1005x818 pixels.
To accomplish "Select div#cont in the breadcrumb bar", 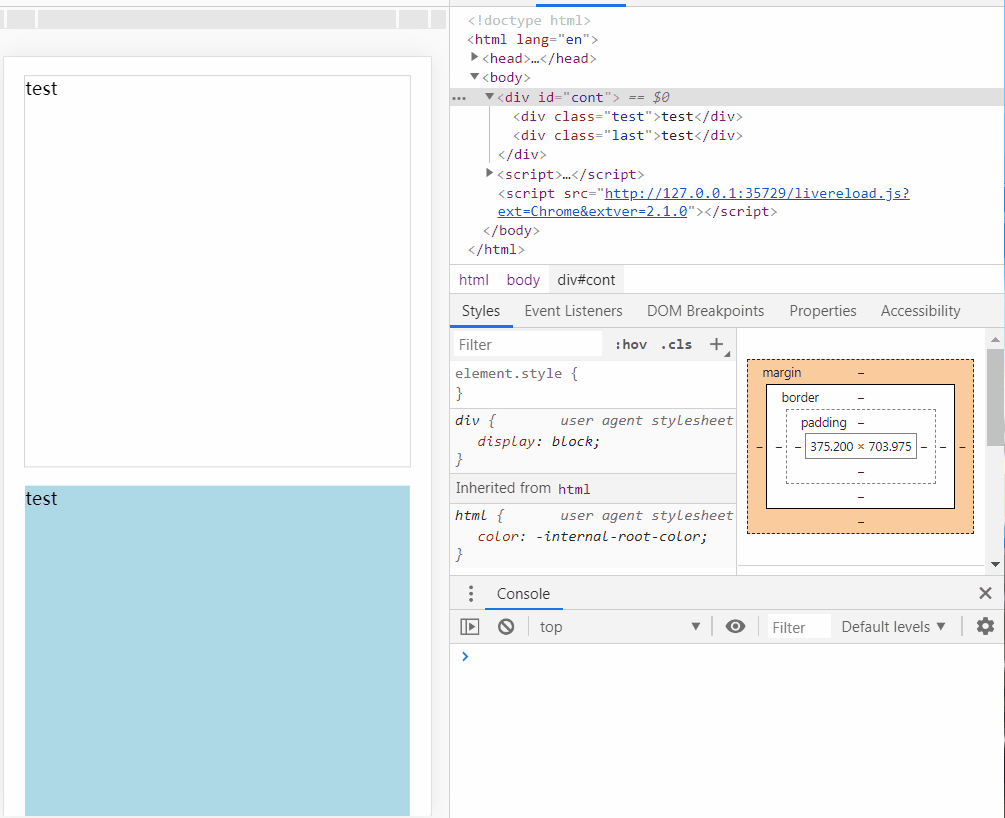I will click(x=586, y=280).
